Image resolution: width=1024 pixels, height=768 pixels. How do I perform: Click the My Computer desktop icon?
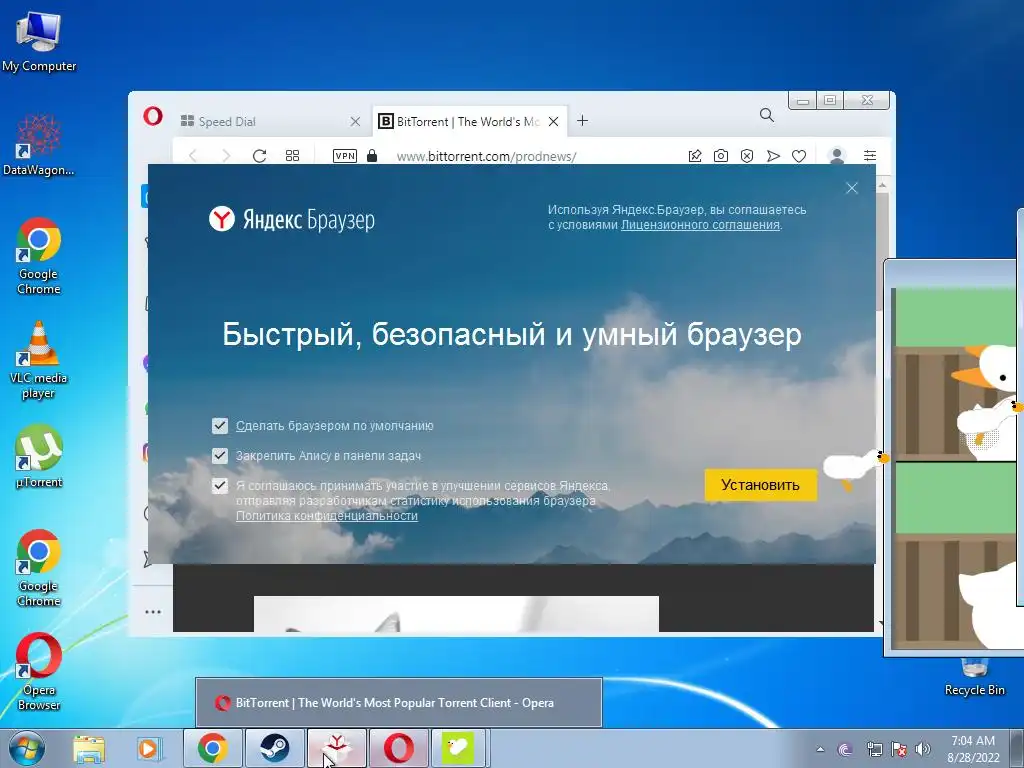tap(39, 41)
